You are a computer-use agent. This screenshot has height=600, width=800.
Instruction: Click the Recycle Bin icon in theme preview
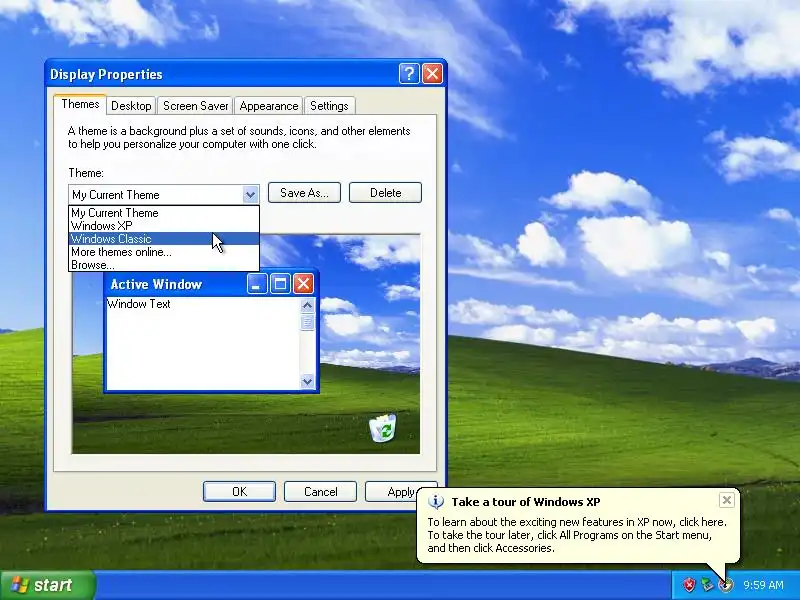tap(383, 428)
